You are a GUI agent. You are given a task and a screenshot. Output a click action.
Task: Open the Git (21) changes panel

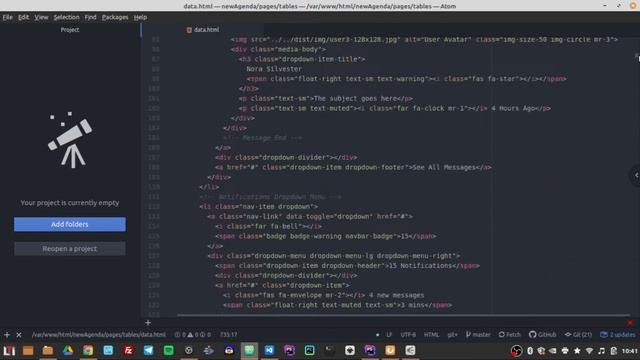tap(578, 335)
